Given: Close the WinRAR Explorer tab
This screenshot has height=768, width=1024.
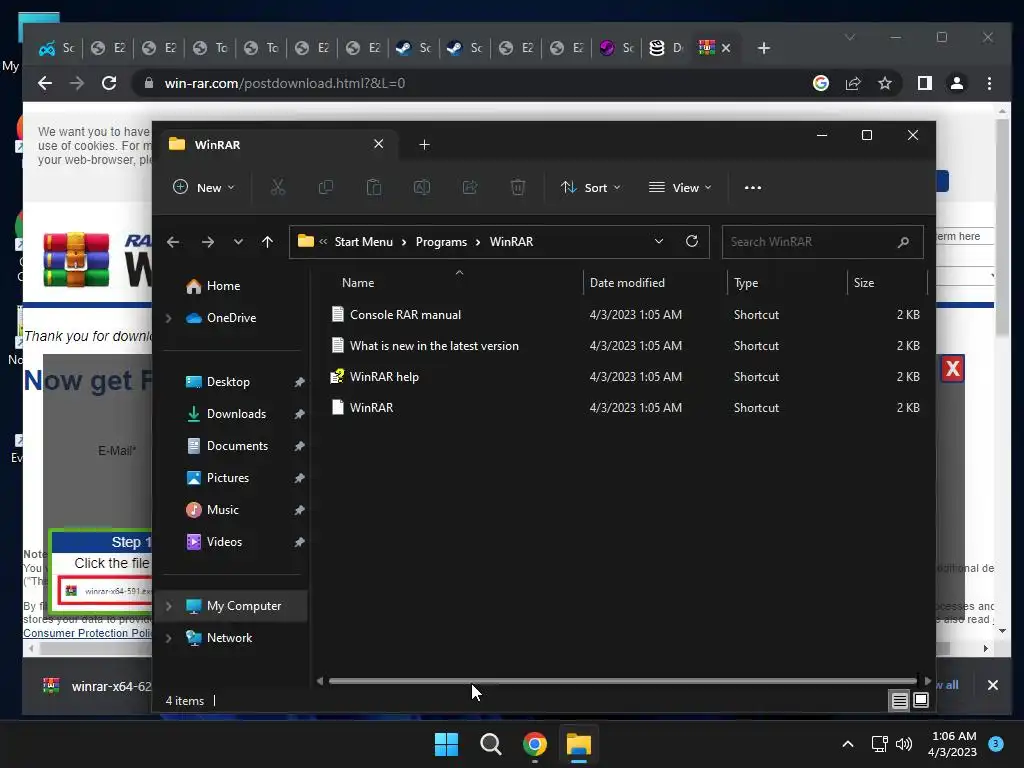Looking at the screenshot, I should click(378, 144).
